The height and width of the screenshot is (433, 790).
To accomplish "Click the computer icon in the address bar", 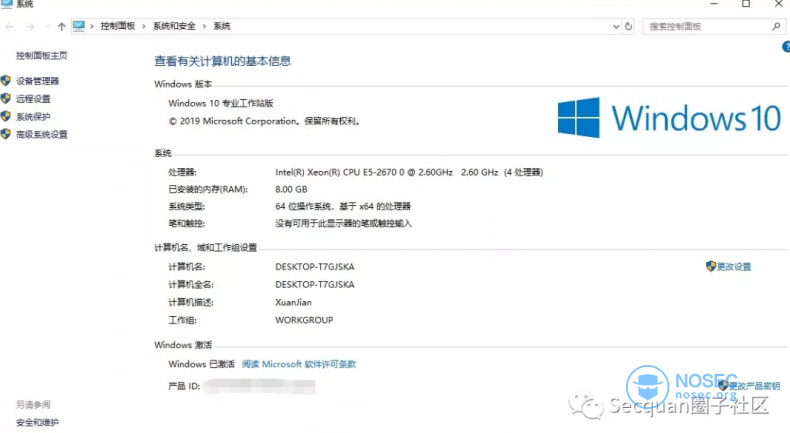I will click(79, 26).
